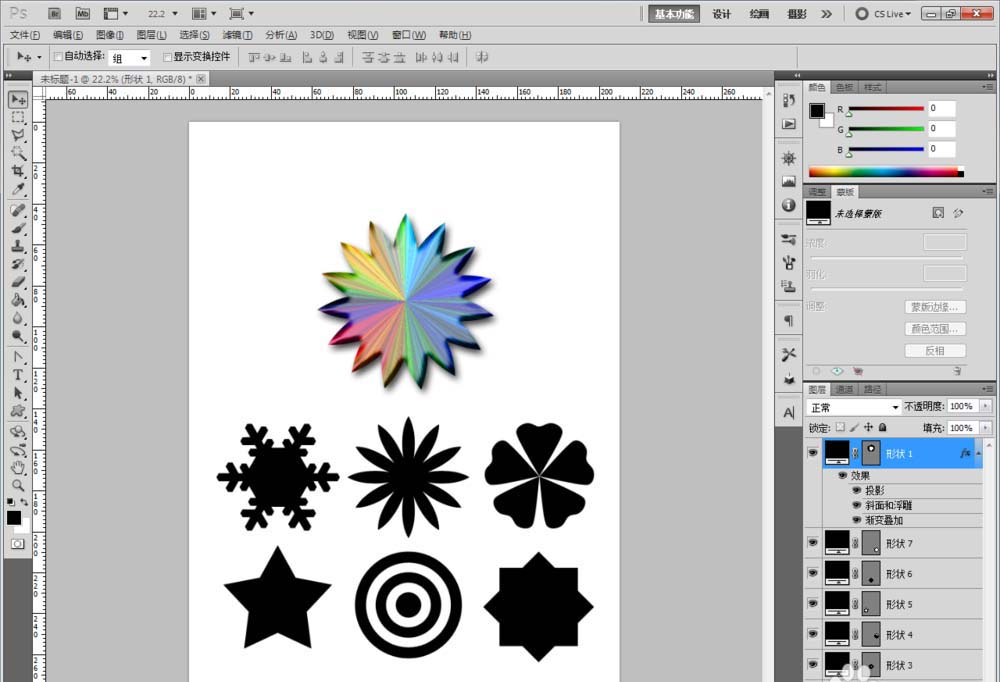Screen dimensions: 1000x682
Task: Open the 正常 blend mode dropdown
Action: (854, 408)
